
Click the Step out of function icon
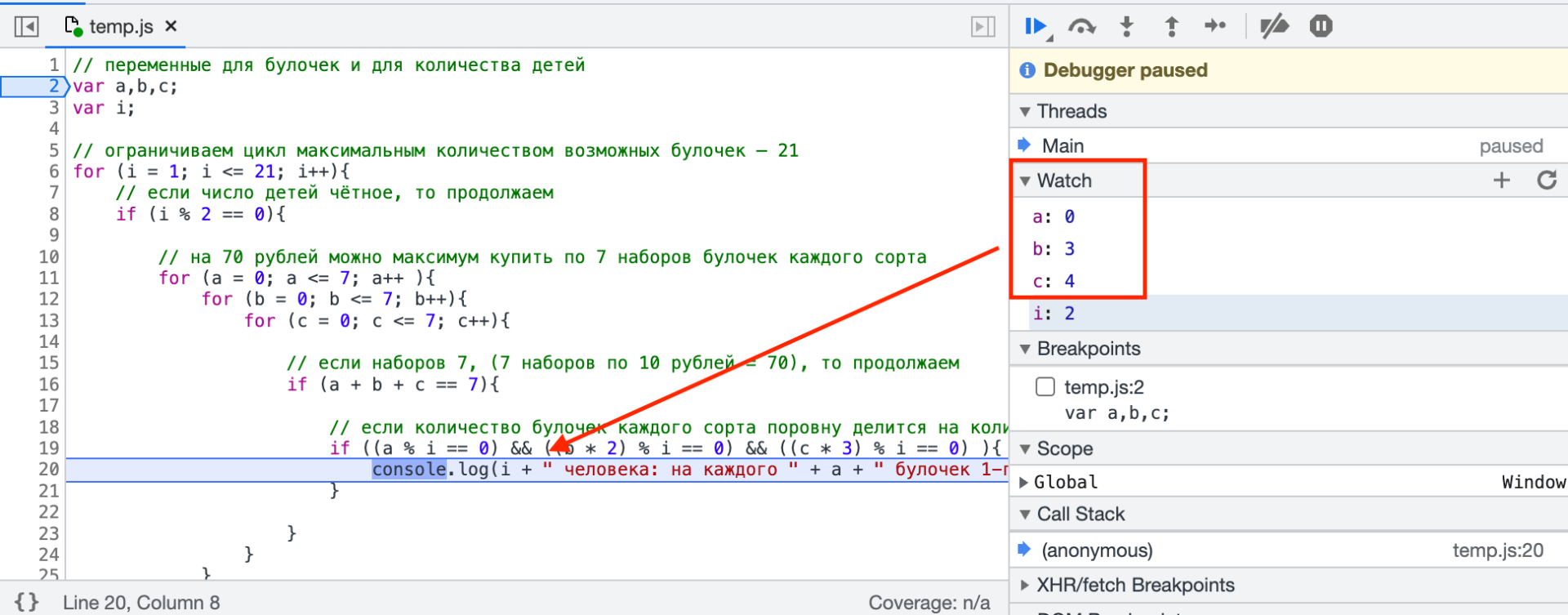coord(1171,27)
